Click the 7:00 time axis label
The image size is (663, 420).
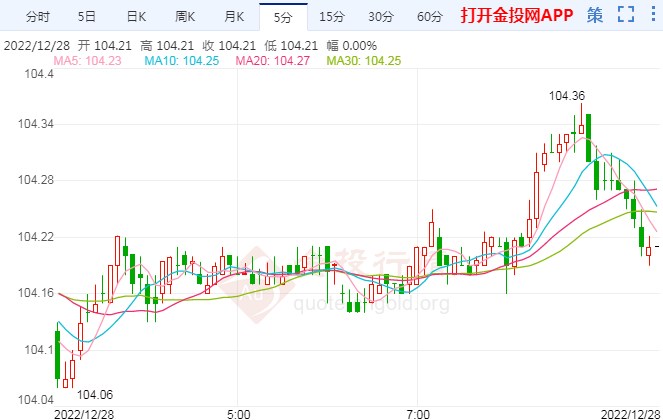tap(418, 415)
